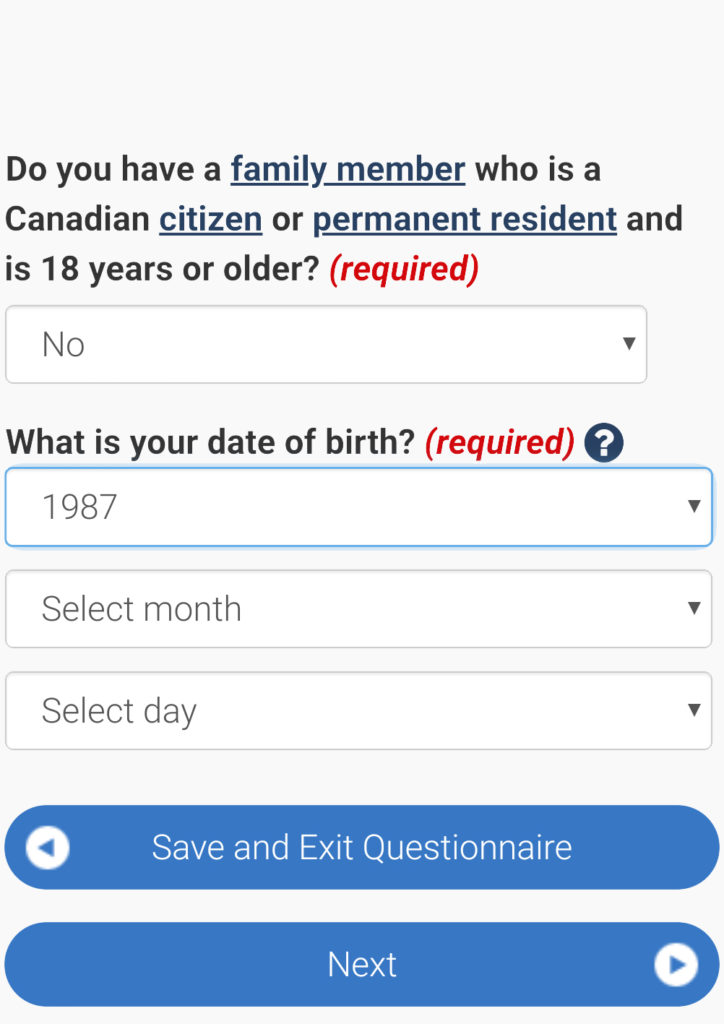Click the right arrow icon on Next button
724x1024 pixels.
point(675,965)
